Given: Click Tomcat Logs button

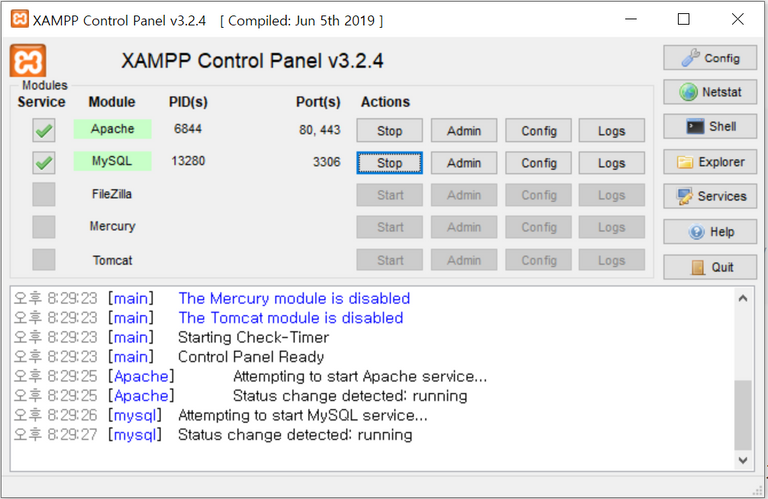Looking at the screenshot, I should click(612, 260).
